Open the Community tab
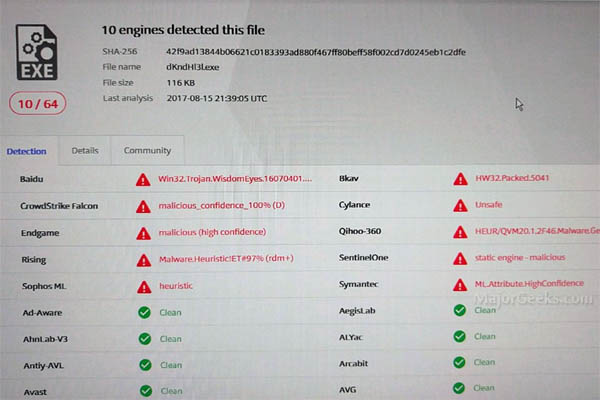Image resolution: width=600 pixels, height=400 pixels. (147, 150)
